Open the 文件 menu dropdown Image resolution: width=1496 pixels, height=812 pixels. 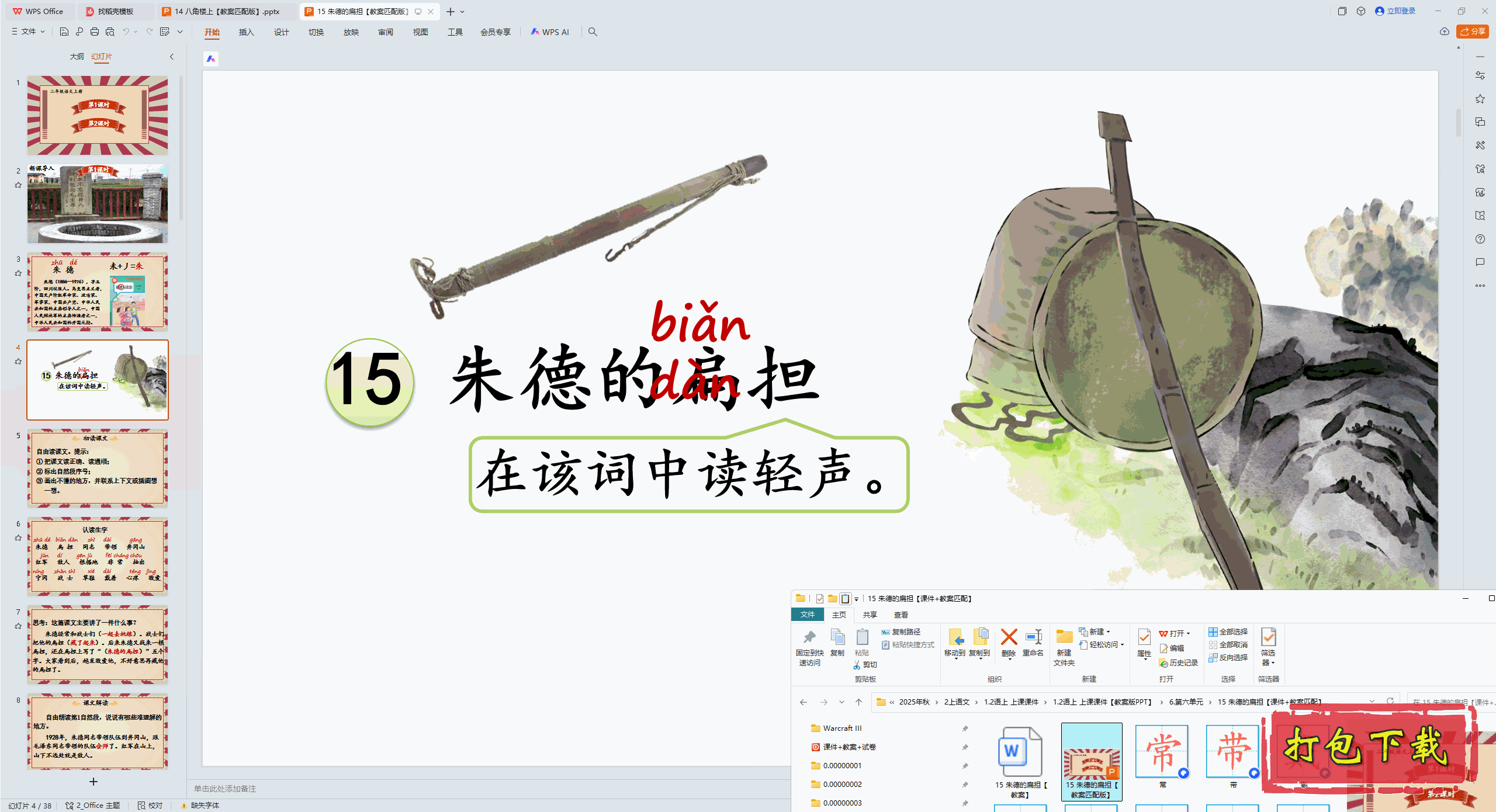click(x=29, y=32)
